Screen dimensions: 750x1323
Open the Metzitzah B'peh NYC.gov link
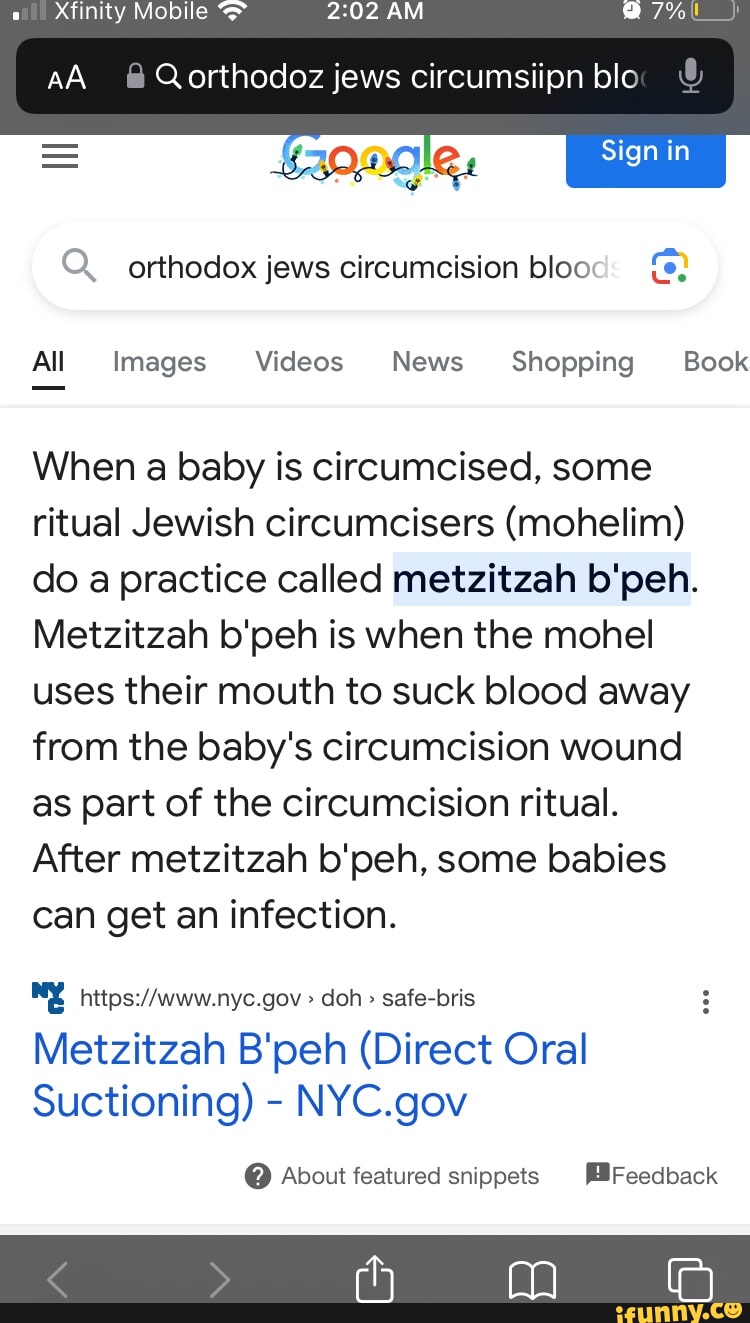point(309,1075)
